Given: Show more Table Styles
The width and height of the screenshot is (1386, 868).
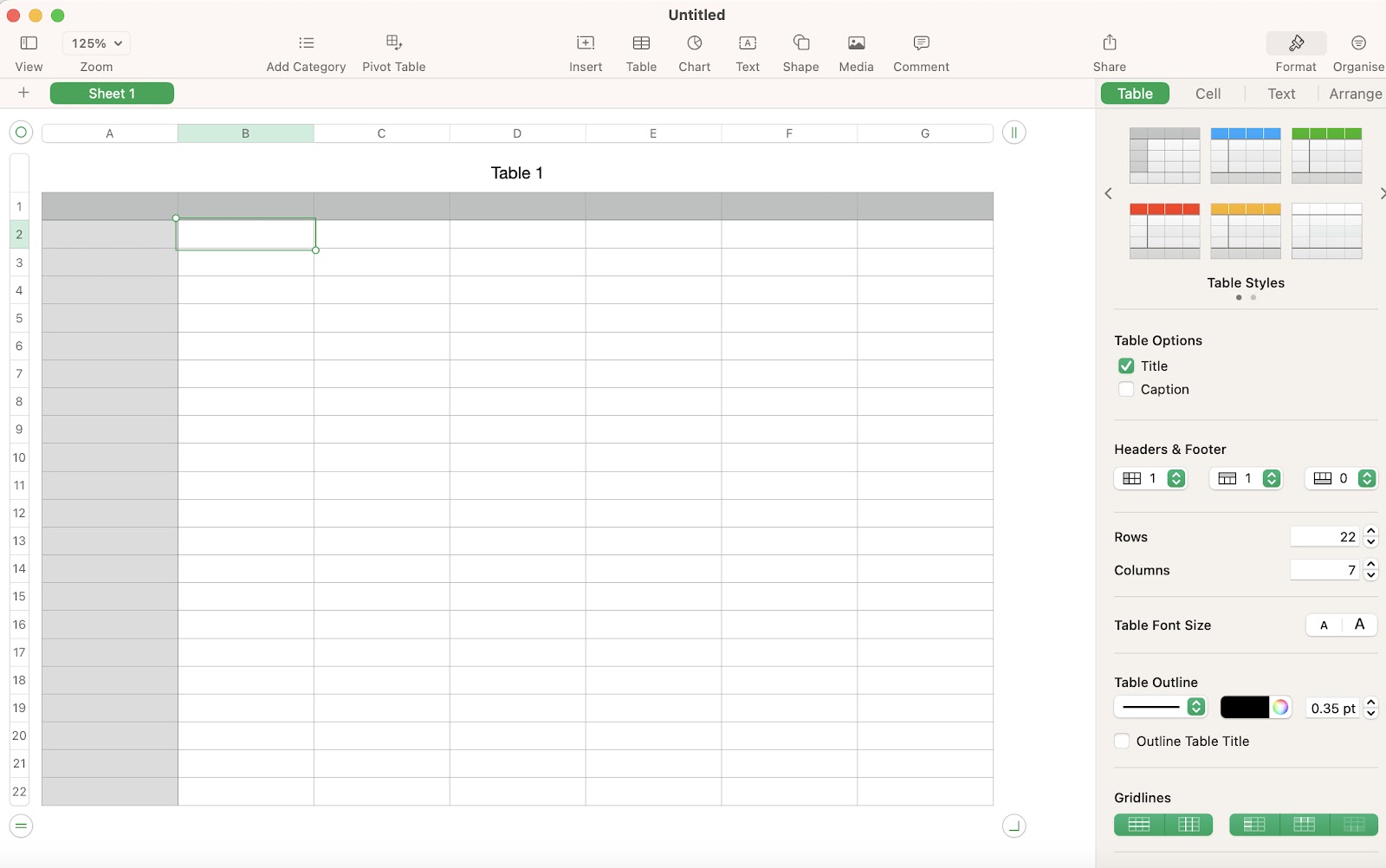Looking at the screenshot, I should point(1383,193).
